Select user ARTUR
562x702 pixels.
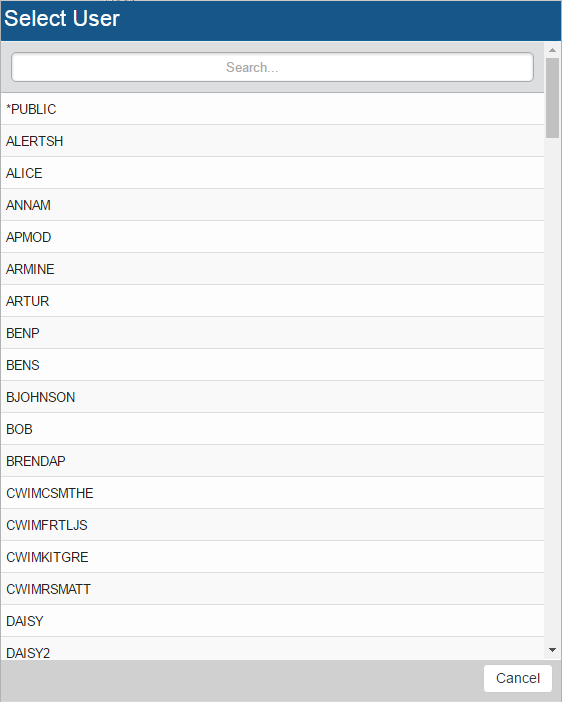272,301
